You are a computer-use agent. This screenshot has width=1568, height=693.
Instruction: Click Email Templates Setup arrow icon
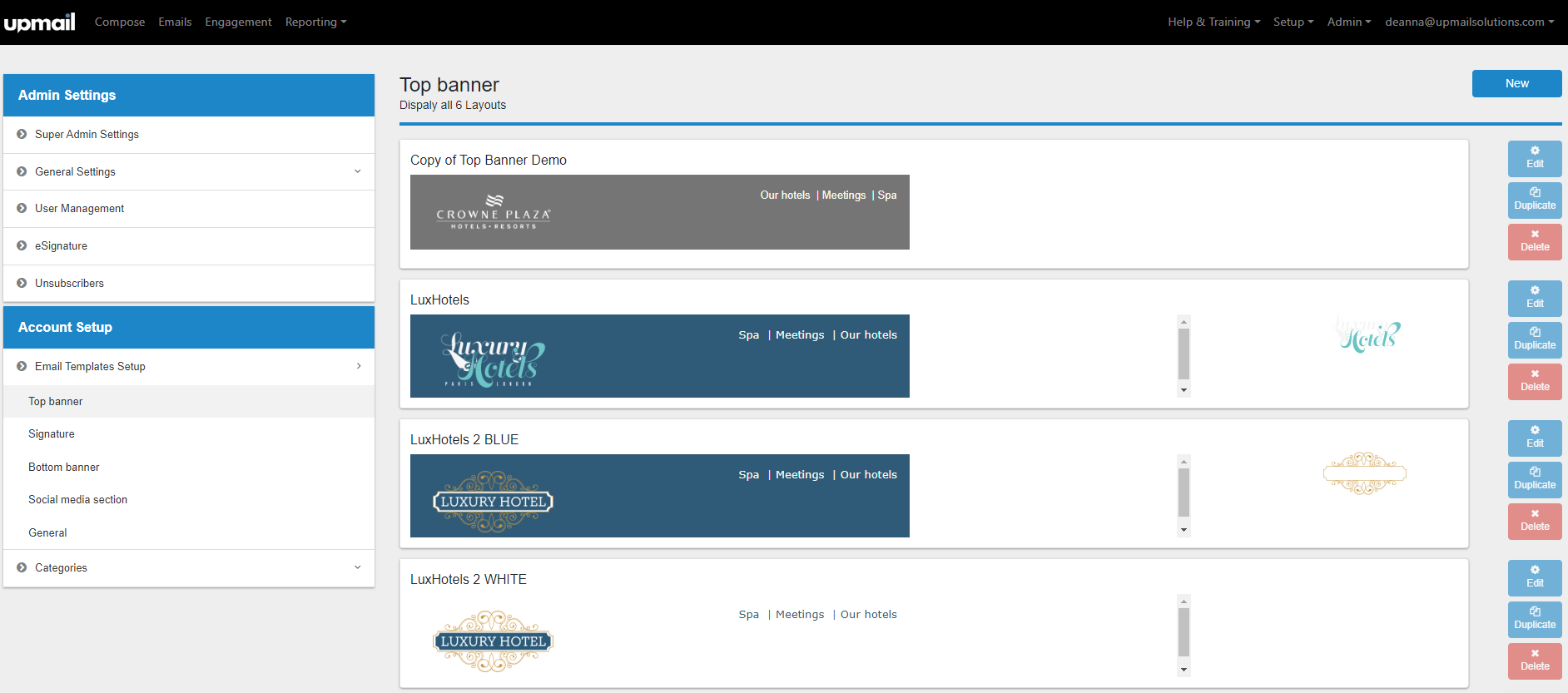click(22, 366)
